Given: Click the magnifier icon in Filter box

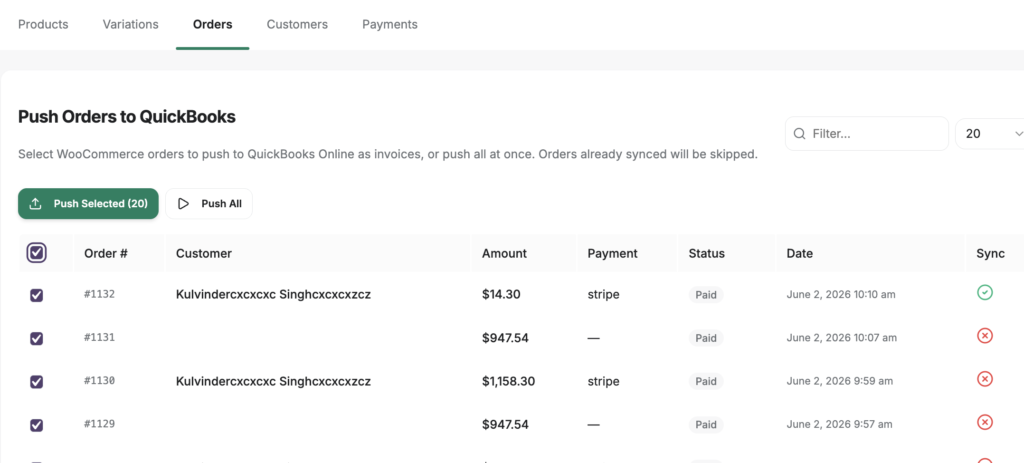Looking at the screenshot, I should pyautogui.click(x=799, y=133).
